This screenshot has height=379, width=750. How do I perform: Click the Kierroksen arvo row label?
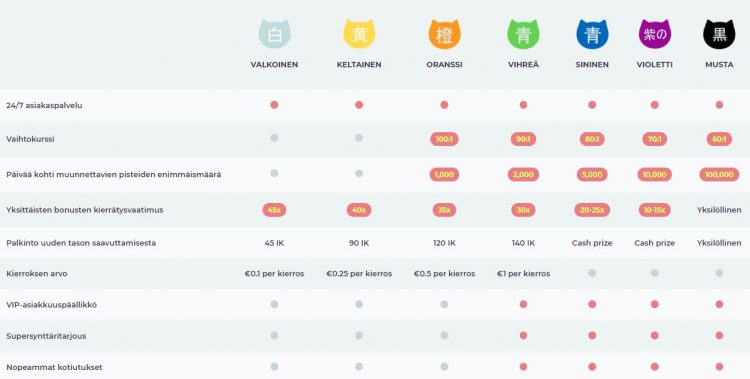click(37, 274)
